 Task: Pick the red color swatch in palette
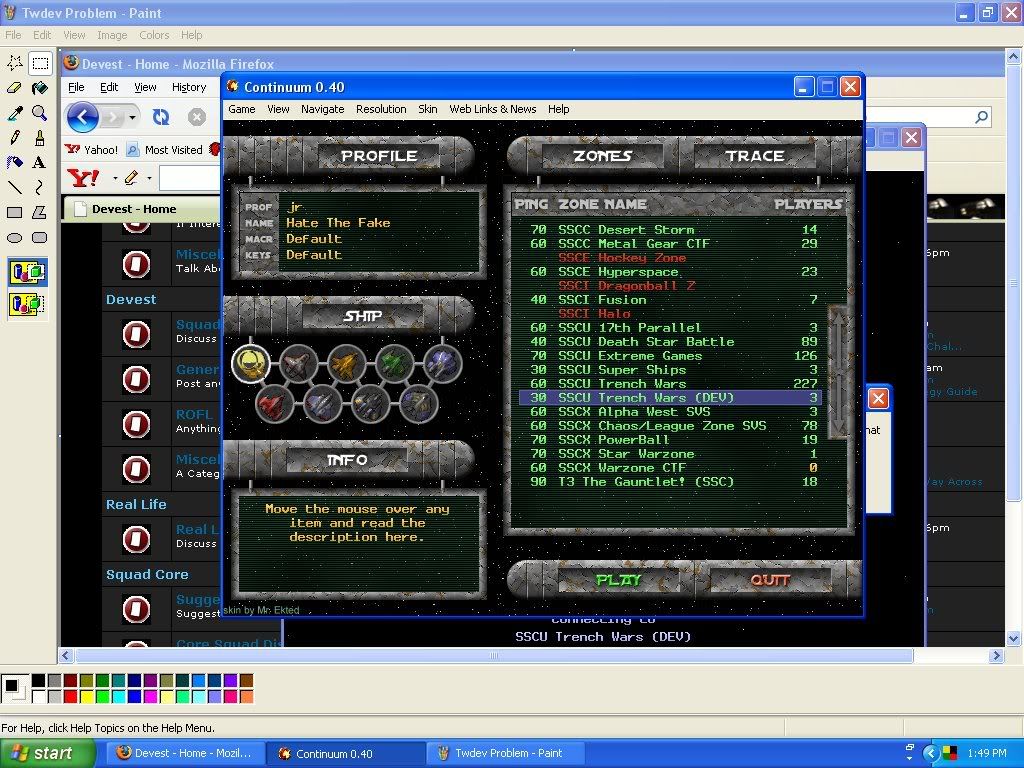(71, 697)
